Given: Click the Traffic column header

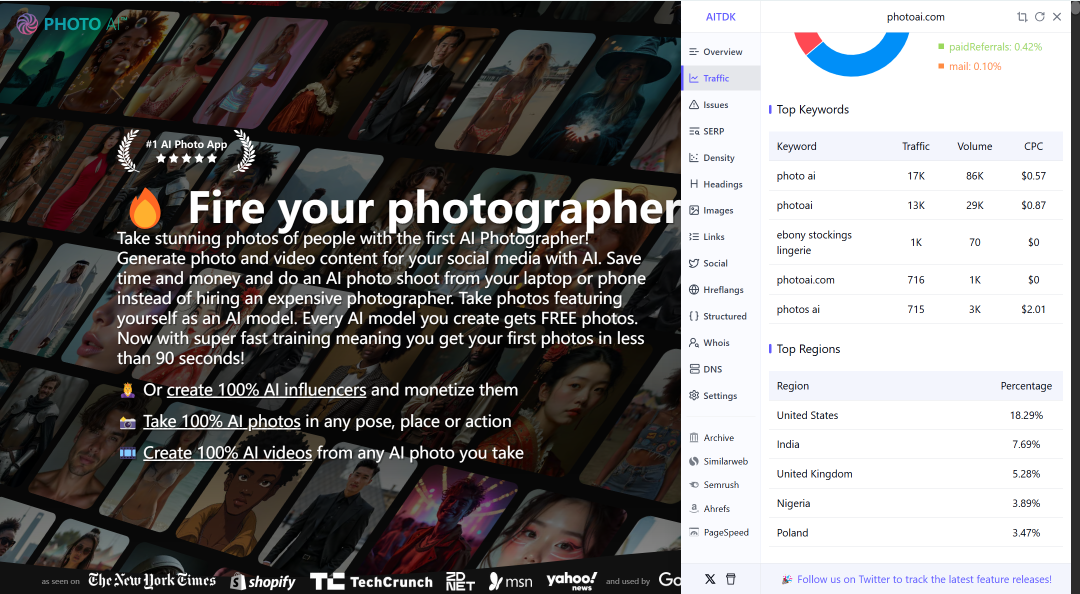Looking at the screenshot, I should pyautogui.click(x=915, y=146).
